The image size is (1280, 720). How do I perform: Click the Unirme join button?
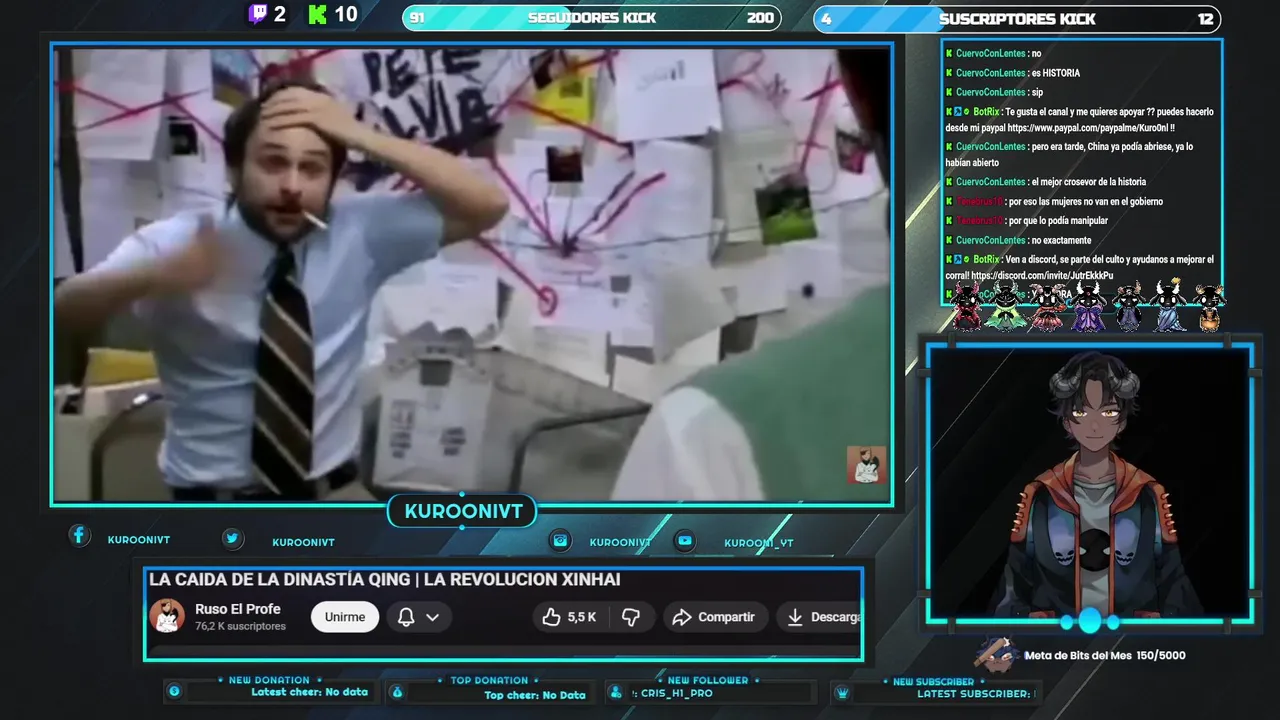(345, 617)
